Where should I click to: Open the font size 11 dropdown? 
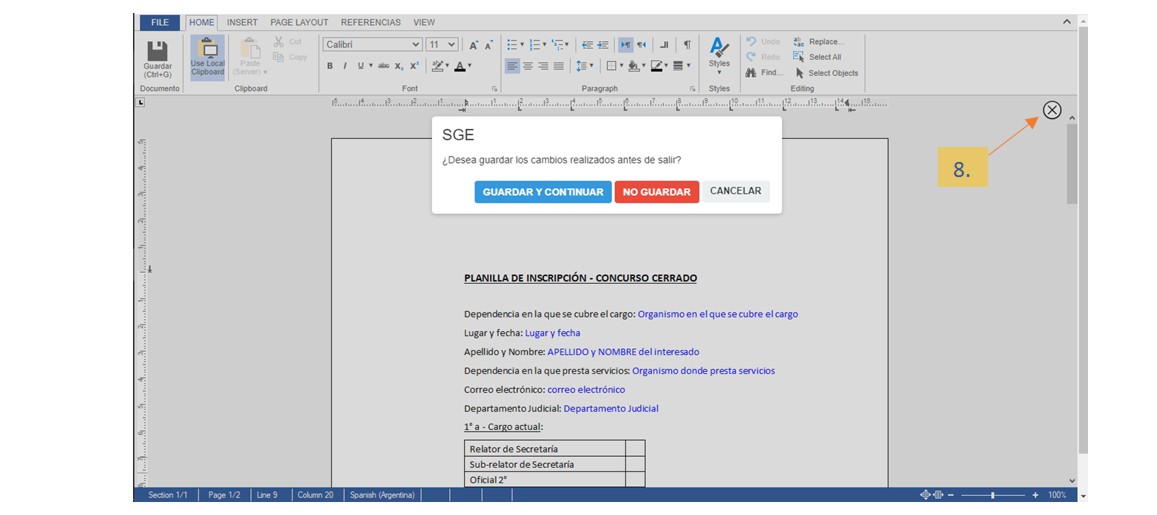tap(452, 45)
